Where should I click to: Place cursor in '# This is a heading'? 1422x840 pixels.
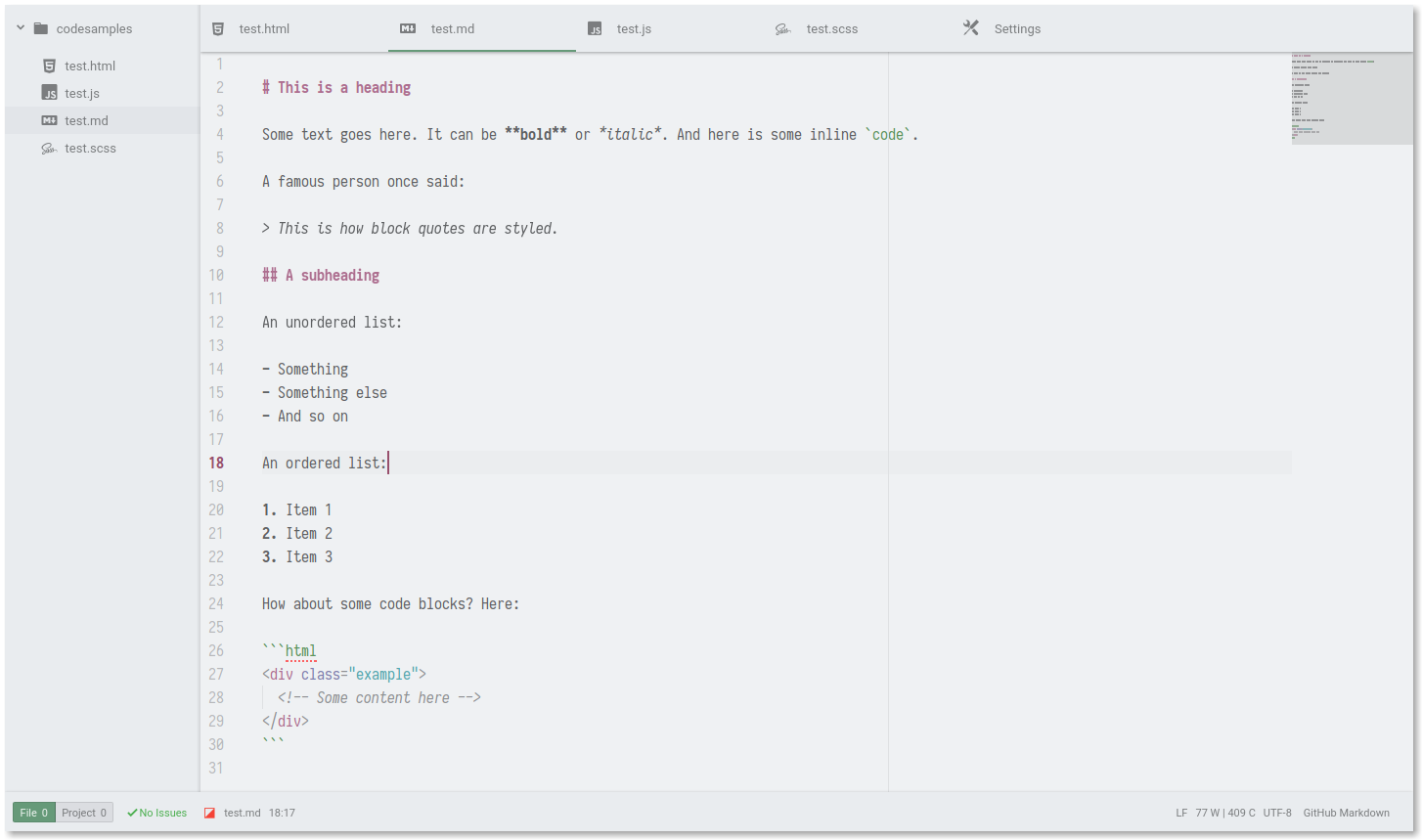[x=336, y=88]
